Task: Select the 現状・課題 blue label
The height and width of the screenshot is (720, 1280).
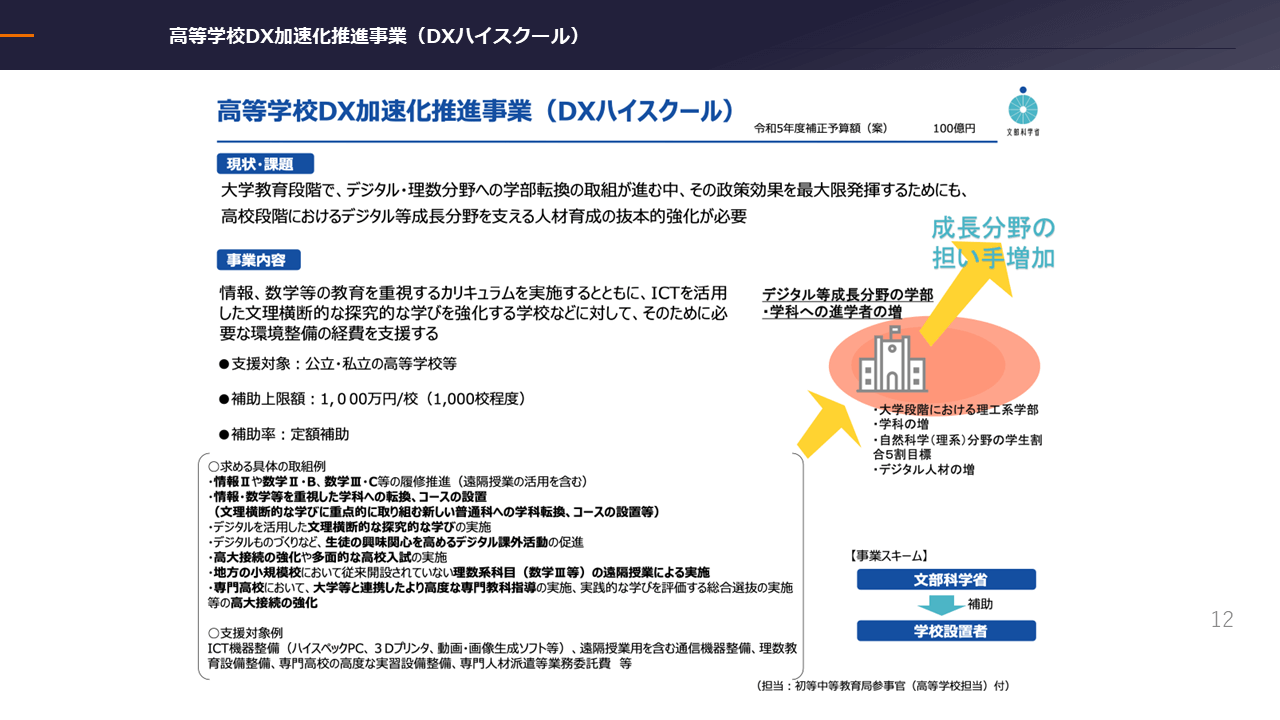Action: point(265,164)
